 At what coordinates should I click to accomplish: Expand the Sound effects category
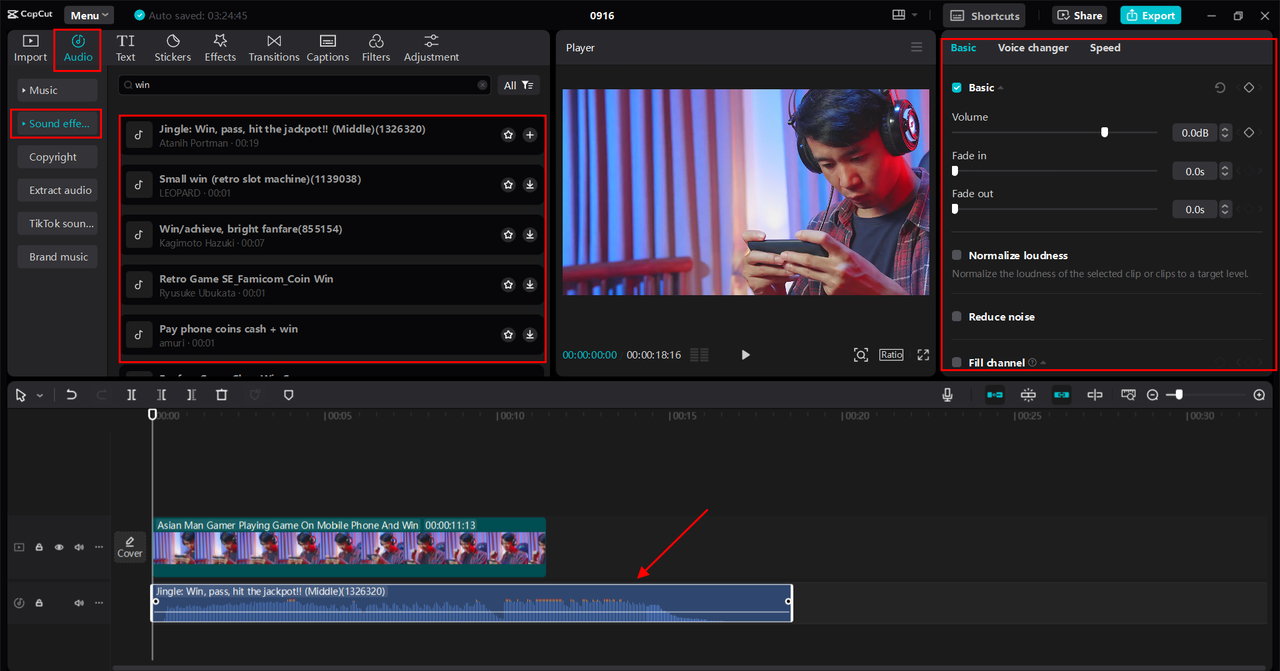56,123
